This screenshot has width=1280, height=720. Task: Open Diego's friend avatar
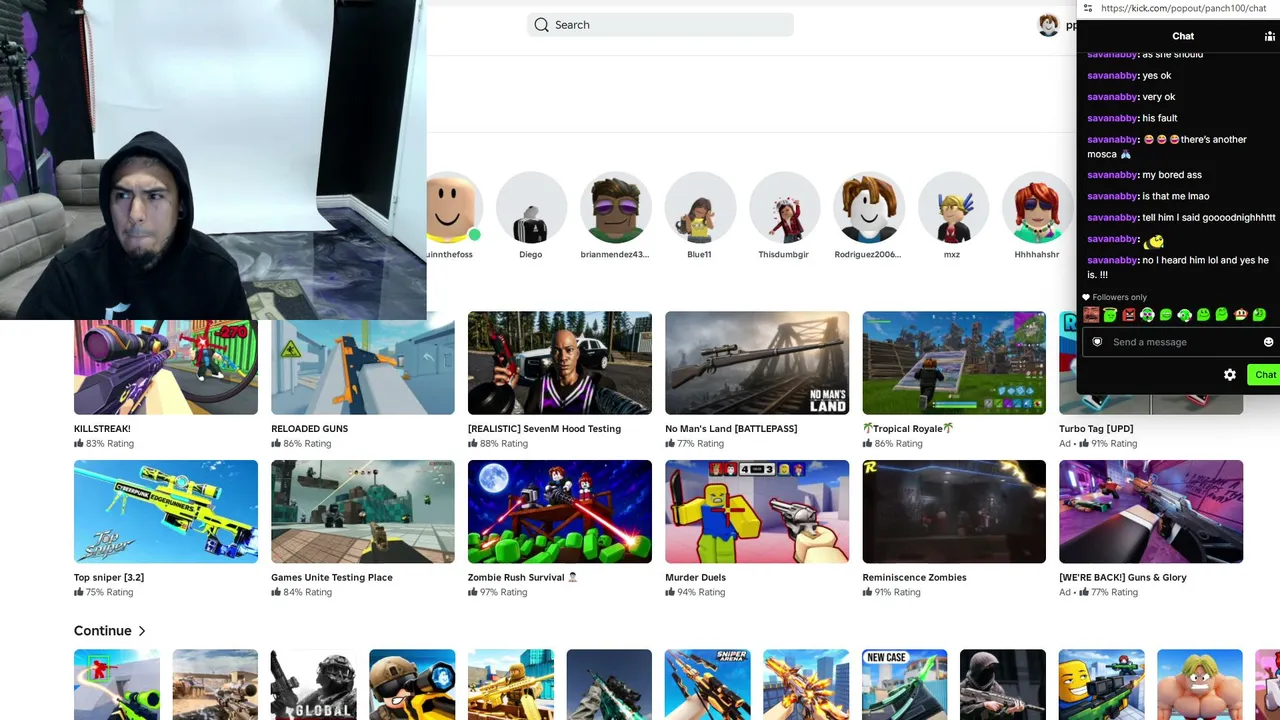click(x=531, y=208)
